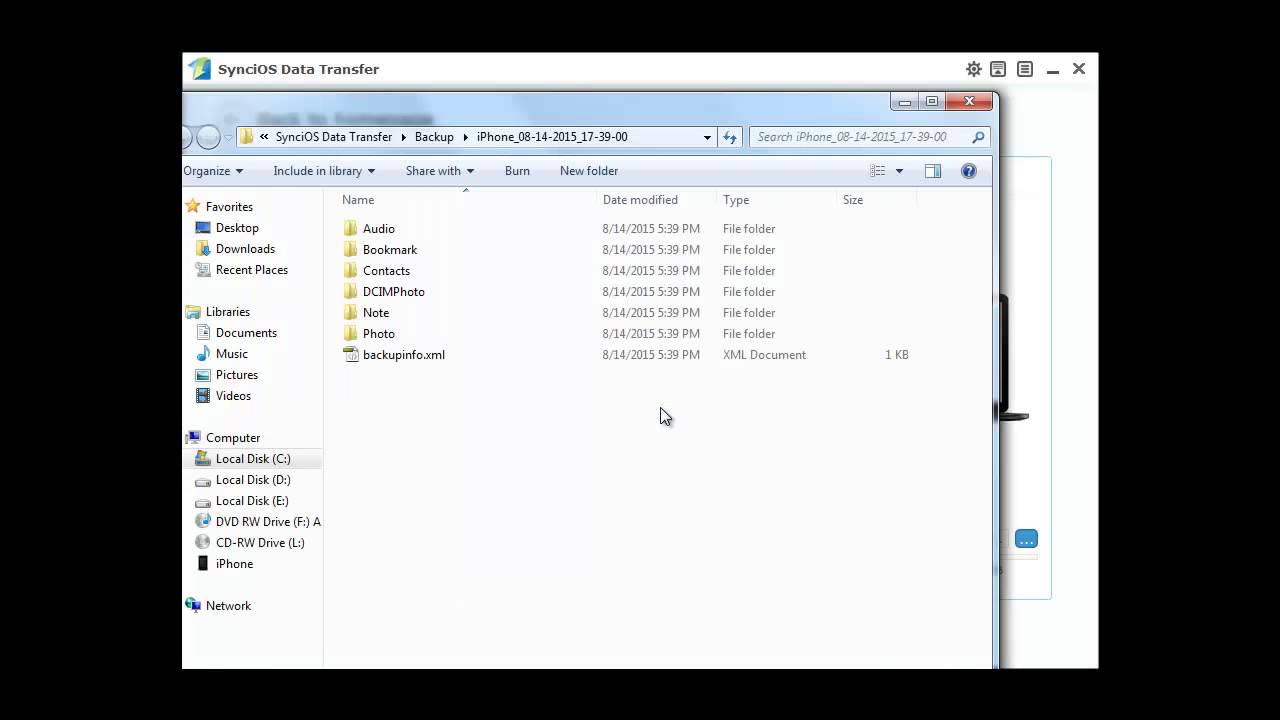Select the Note folder icon

click(x=350, y=313)
